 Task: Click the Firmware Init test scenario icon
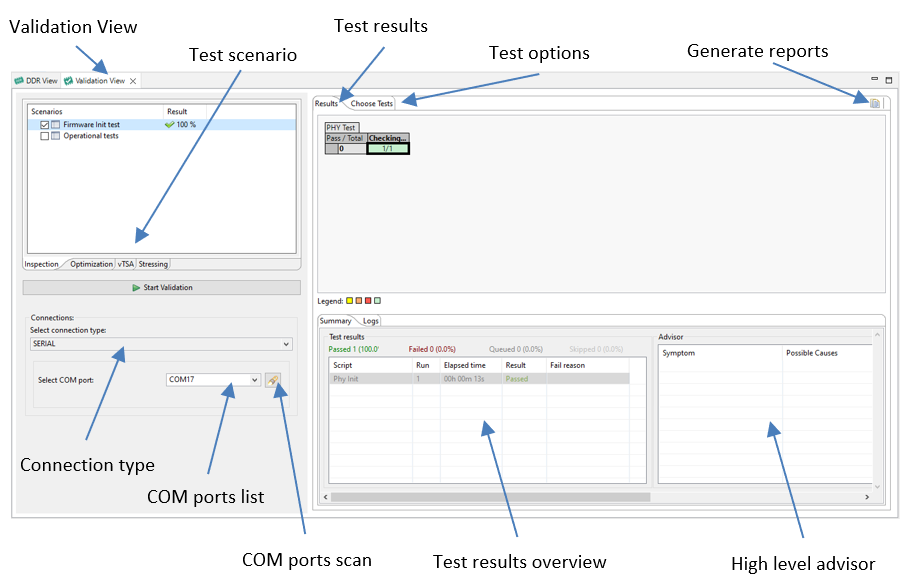point(56,125)
